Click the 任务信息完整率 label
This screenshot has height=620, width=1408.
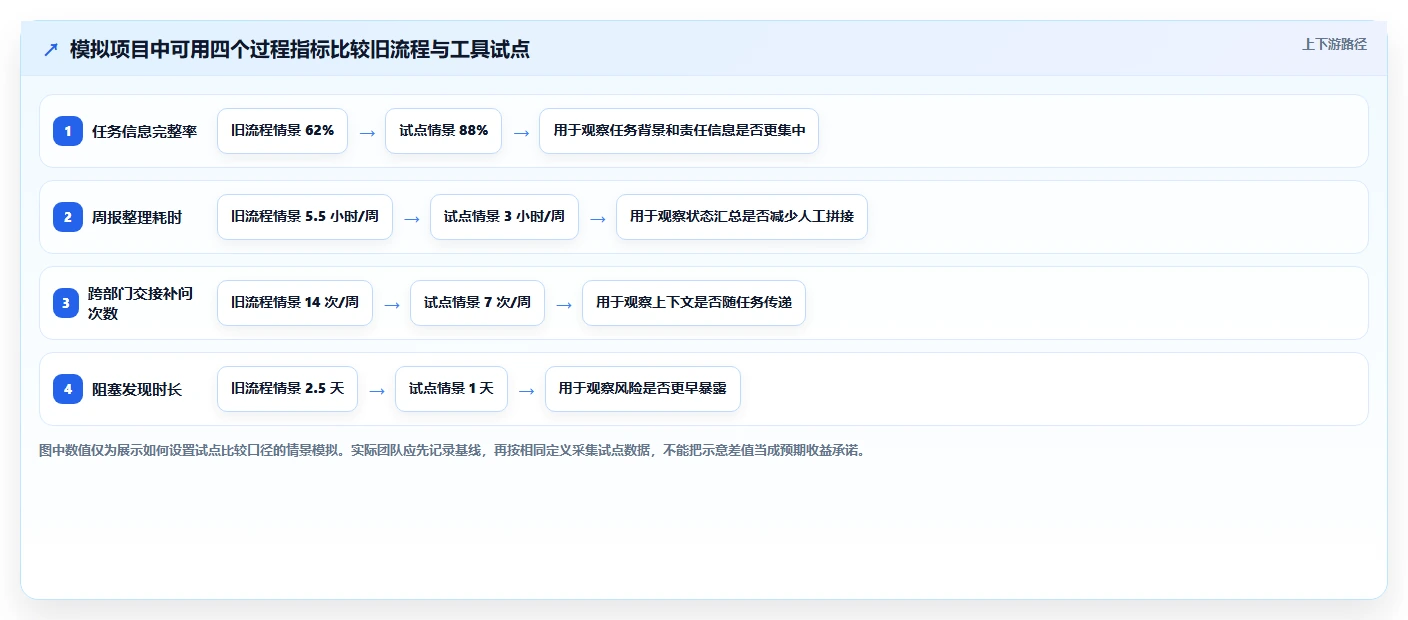pyautogui.click(x=145, y=131)
